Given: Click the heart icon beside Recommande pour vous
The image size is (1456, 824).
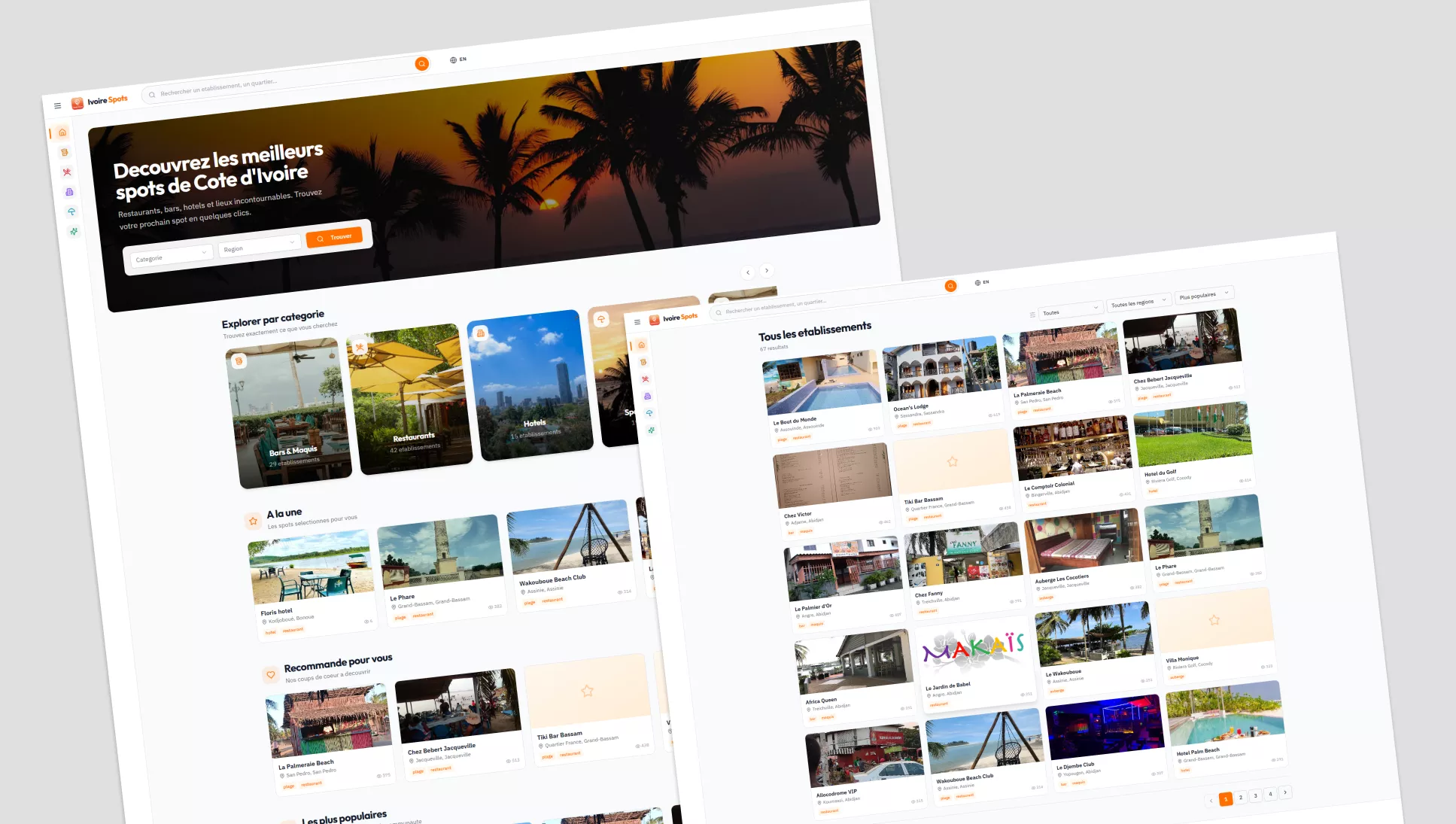Looking at the screenshot, I should tap(271, 675).
